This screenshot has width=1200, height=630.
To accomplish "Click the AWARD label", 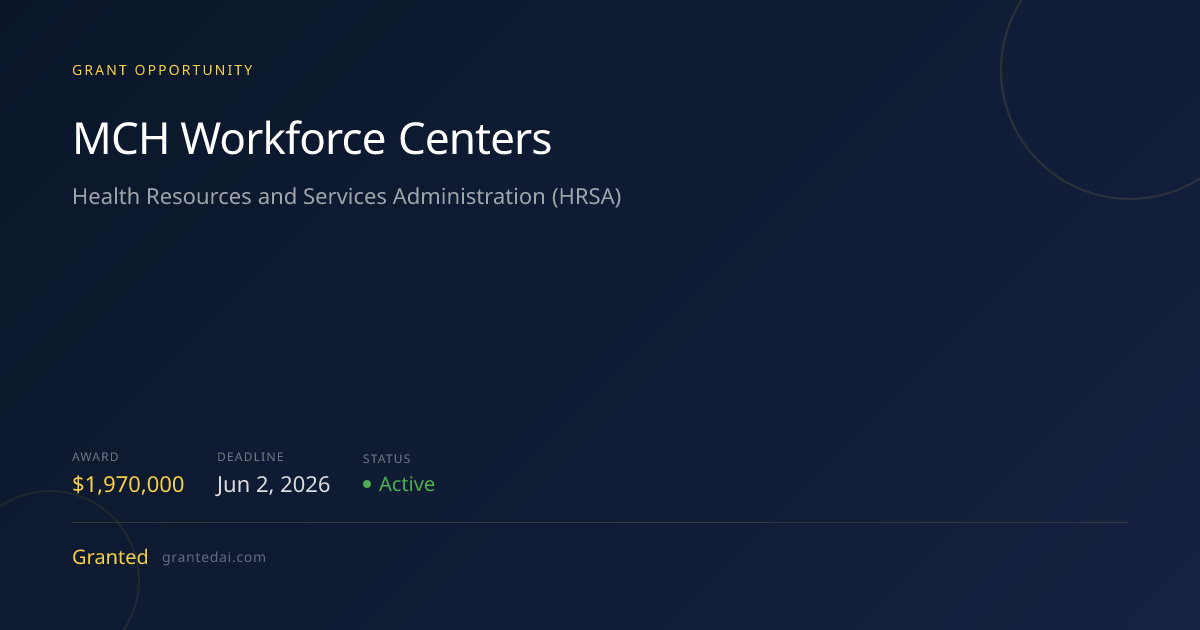I will (96, 457).
